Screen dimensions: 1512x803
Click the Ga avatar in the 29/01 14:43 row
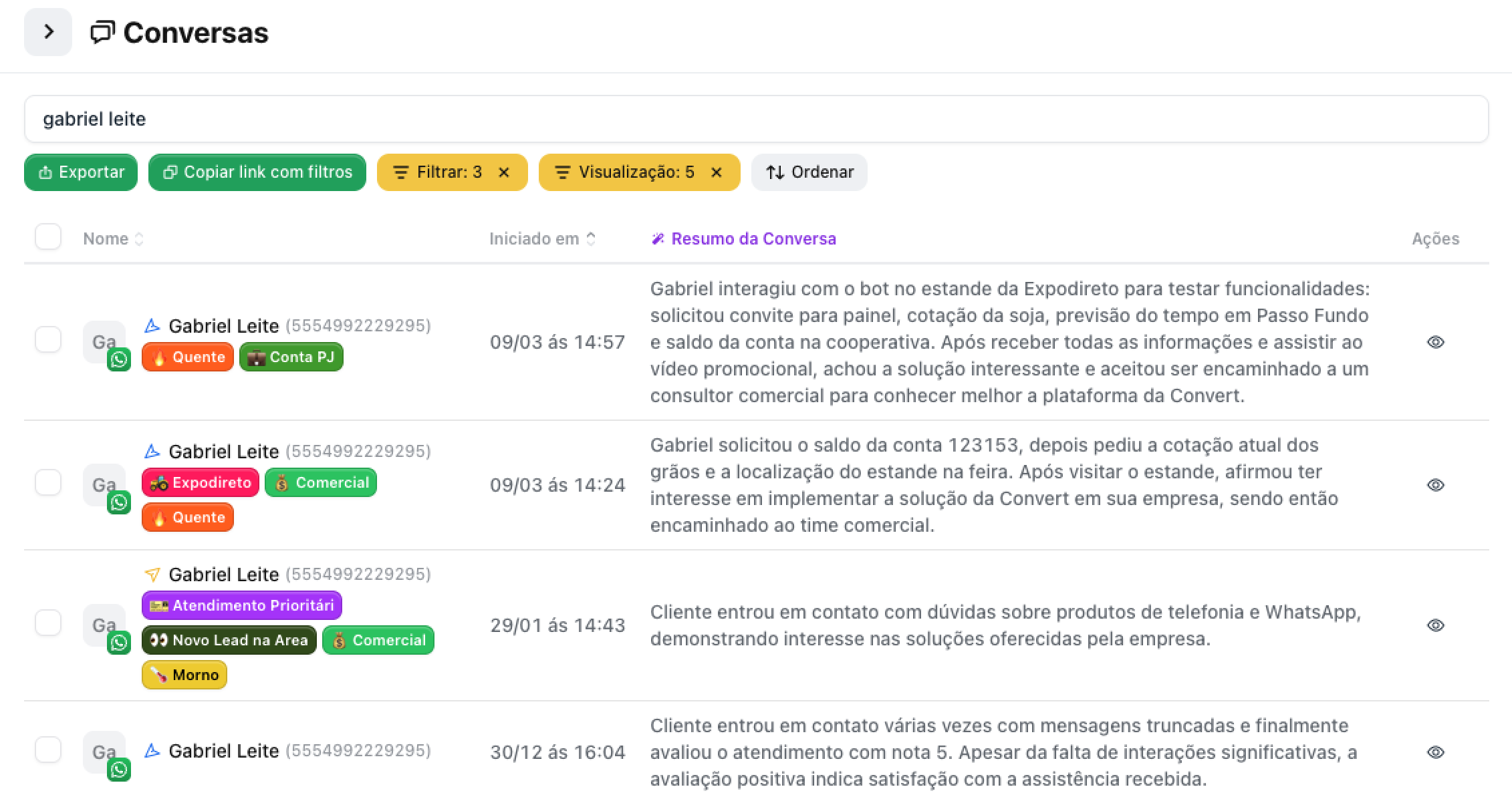pos(104,625)
